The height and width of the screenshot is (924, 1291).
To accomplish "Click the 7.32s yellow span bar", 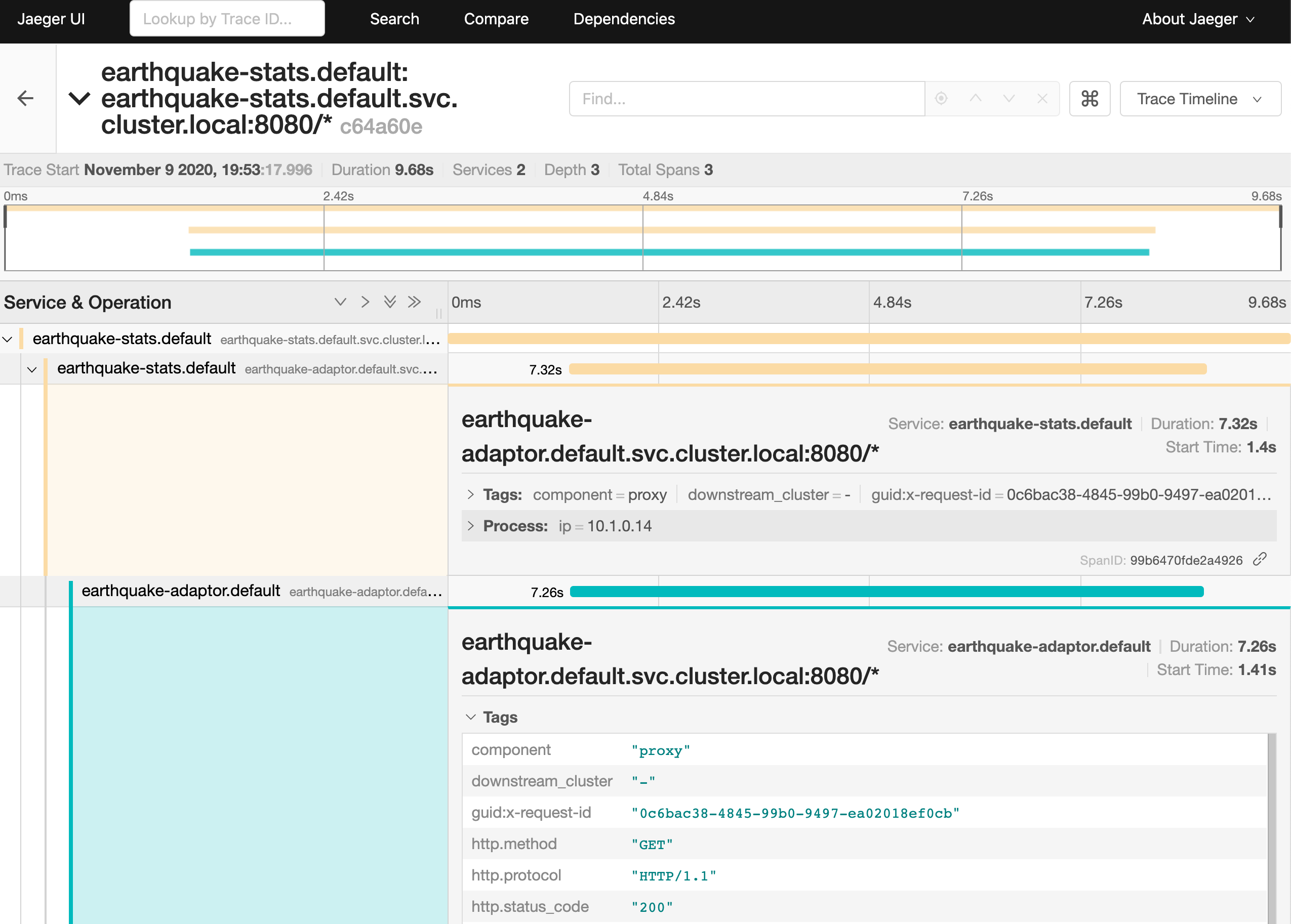I will point(887,369).
